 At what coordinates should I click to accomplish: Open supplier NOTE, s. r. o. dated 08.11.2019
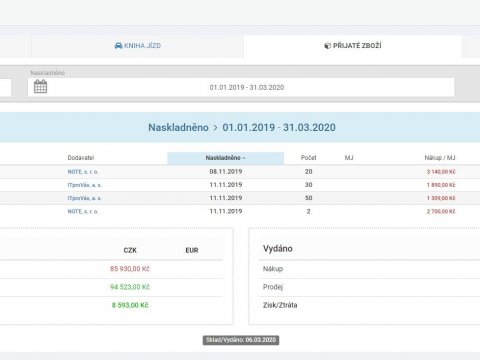pos(83,172)
